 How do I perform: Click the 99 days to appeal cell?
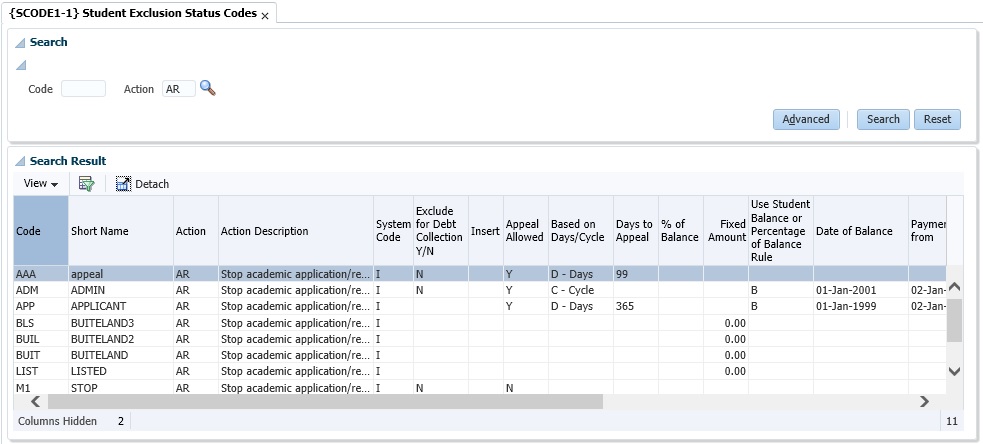pos(636,274)
